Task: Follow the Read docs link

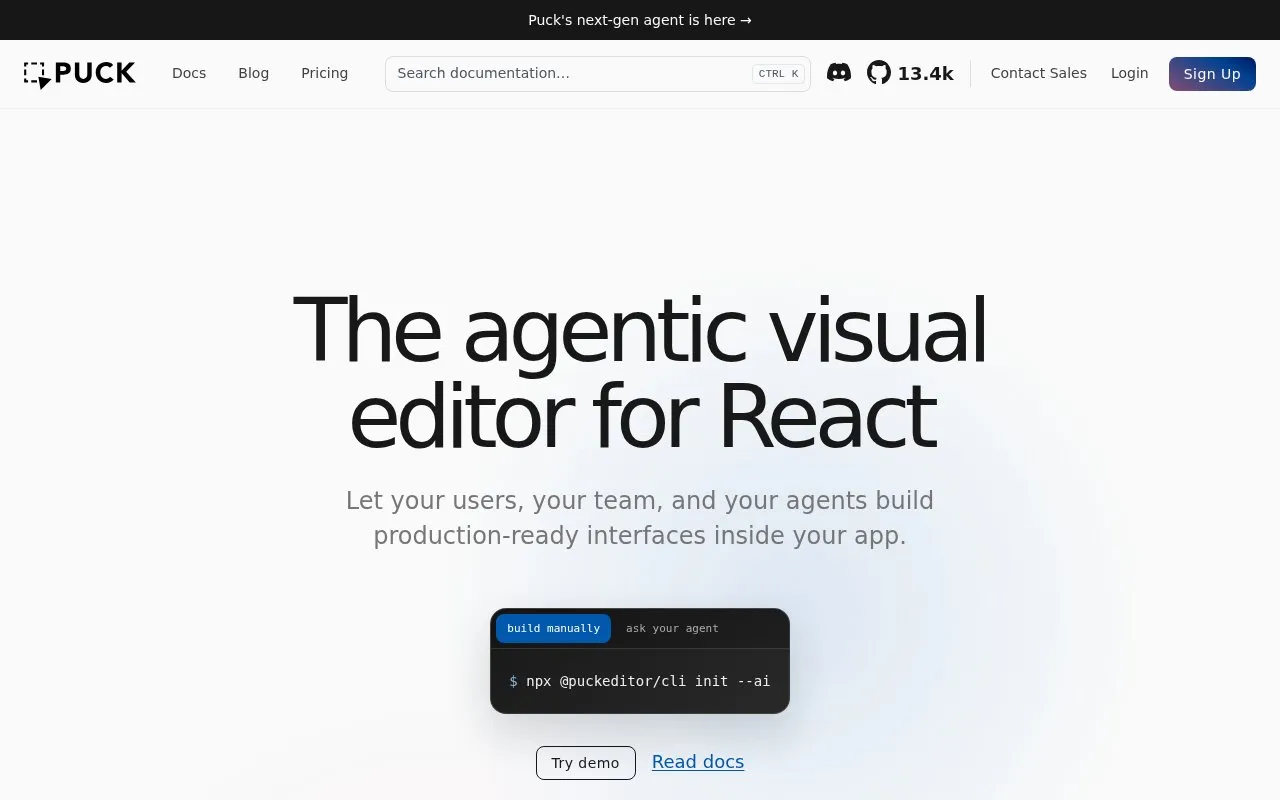Action: click(x=698, y=762)
